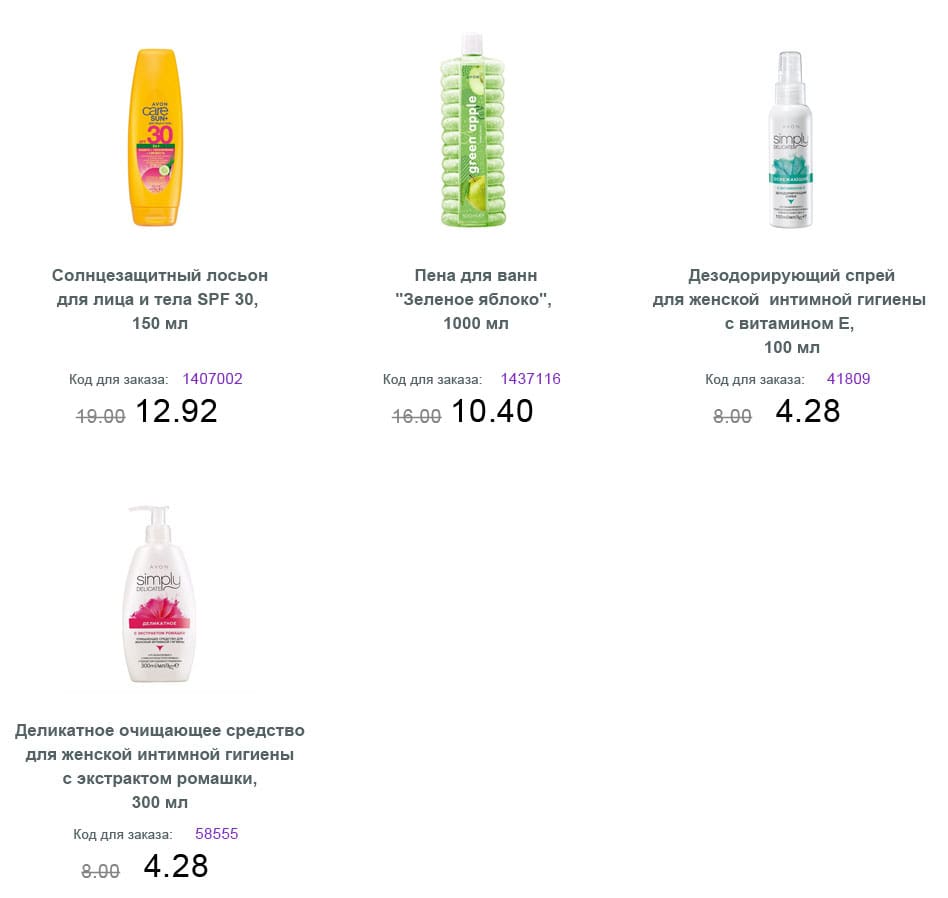Image resolution: width=948 pixels, height=898 pixels.
Task: Select the 10.40 sale price
Action: pyautogui.click(x=492, y=411)
